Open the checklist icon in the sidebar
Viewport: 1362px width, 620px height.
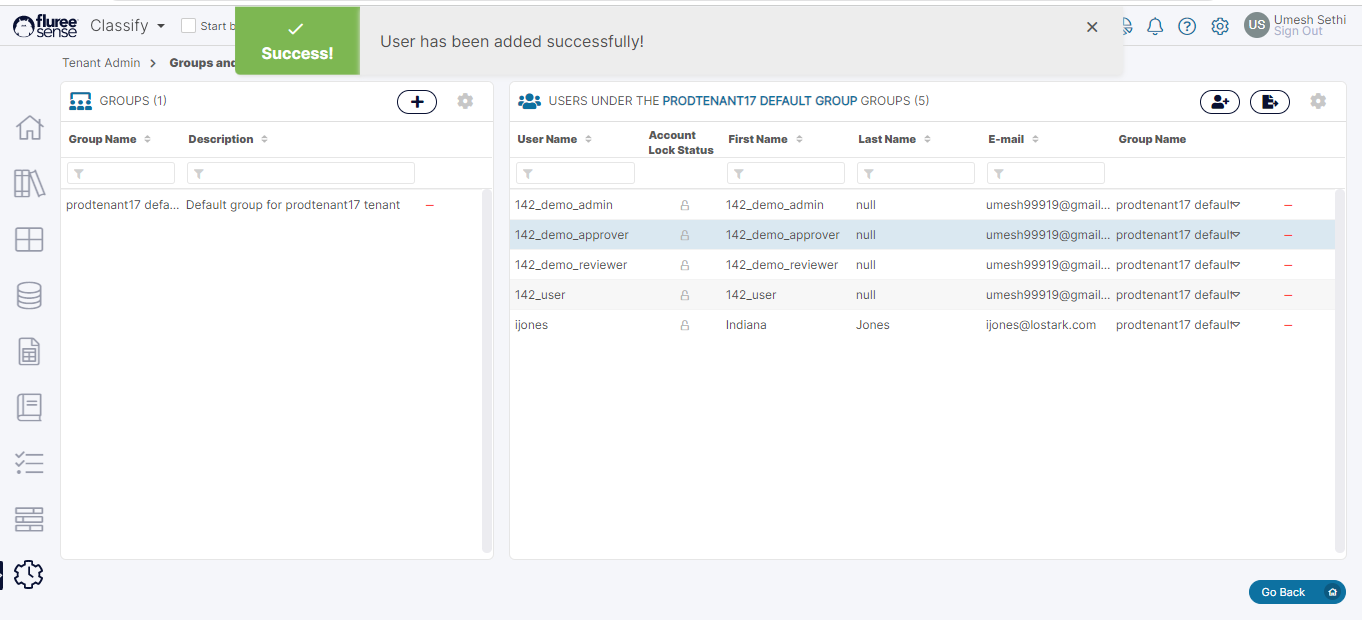click(29, 463)
